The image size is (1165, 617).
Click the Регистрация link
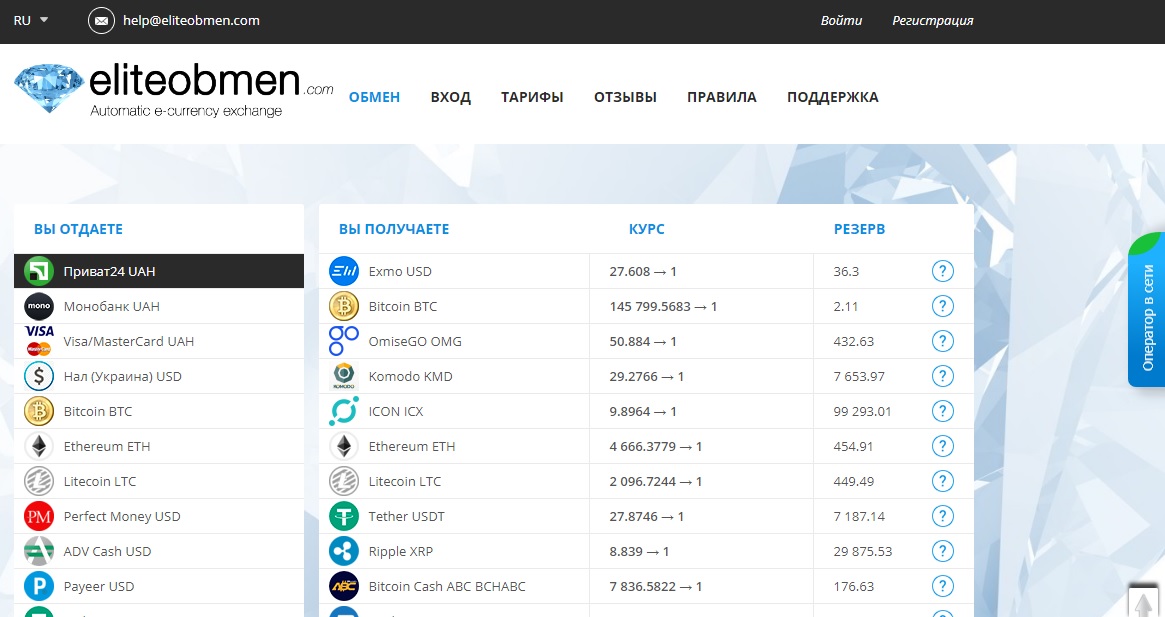click(x=932, y=20)
